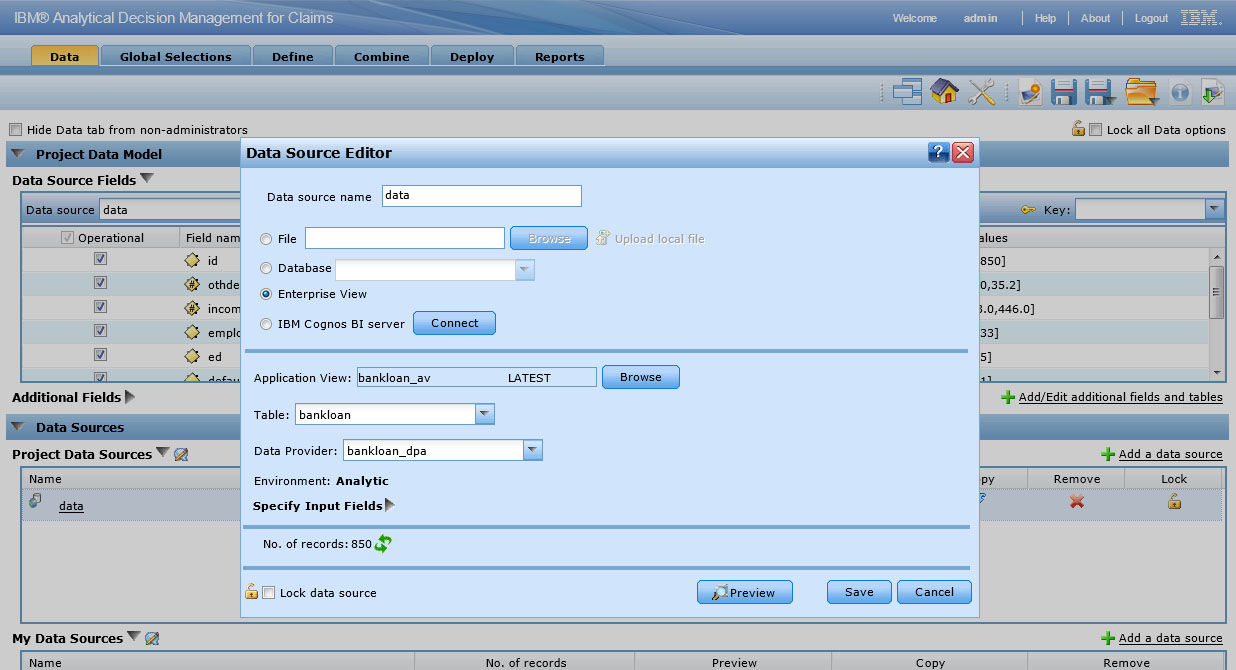Close the Data Source Editor dialog
1236x670 pixels.
(963, 152)
